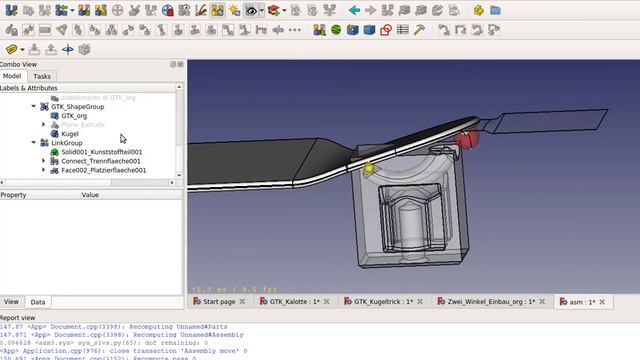This screenshot has width=640, height=360.
Task: Close the GTK_Kalotte document tab
Action: pyautogui.click(x=327, y=302)
